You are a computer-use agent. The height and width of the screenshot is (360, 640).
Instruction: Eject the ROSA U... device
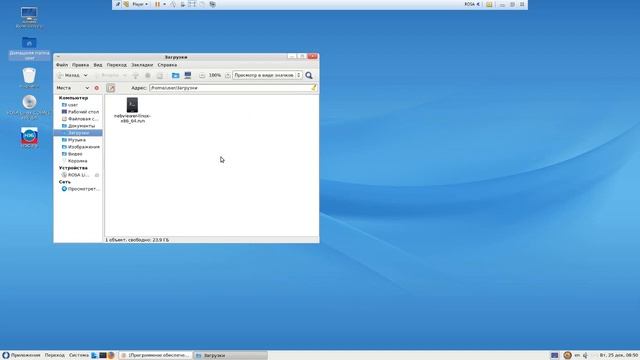tap(97, 175)
